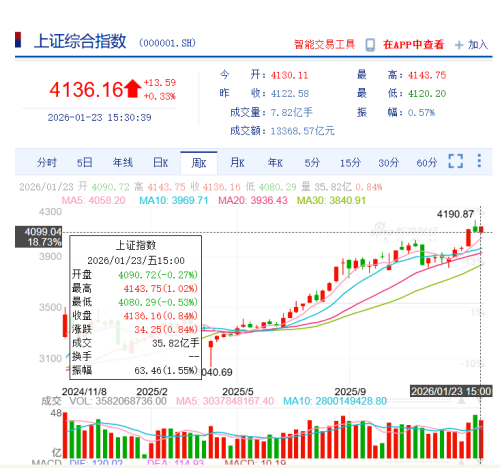Click the low value 4120.20

pos(427,94)
